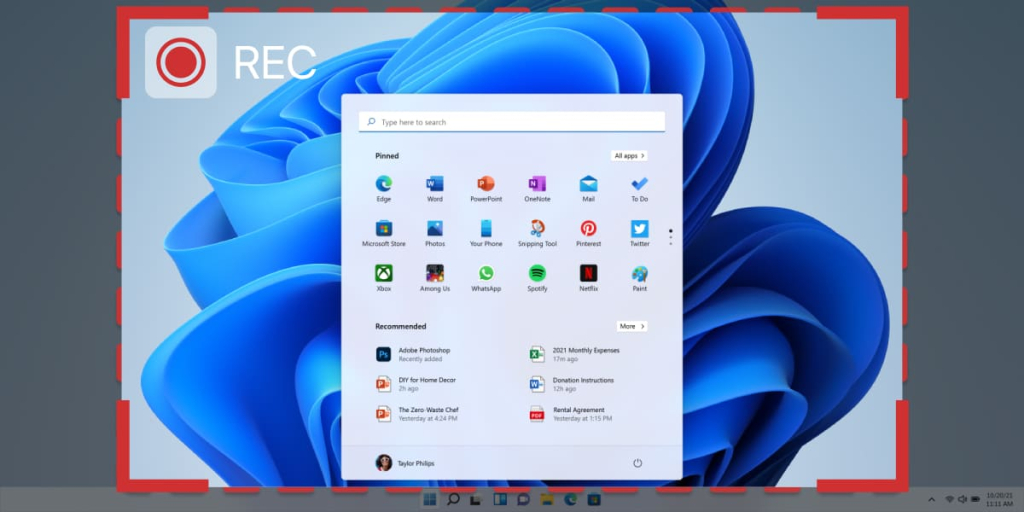Launch the Snipping Tool
This screenshot has width=1024, height=512.
[537, 234]
